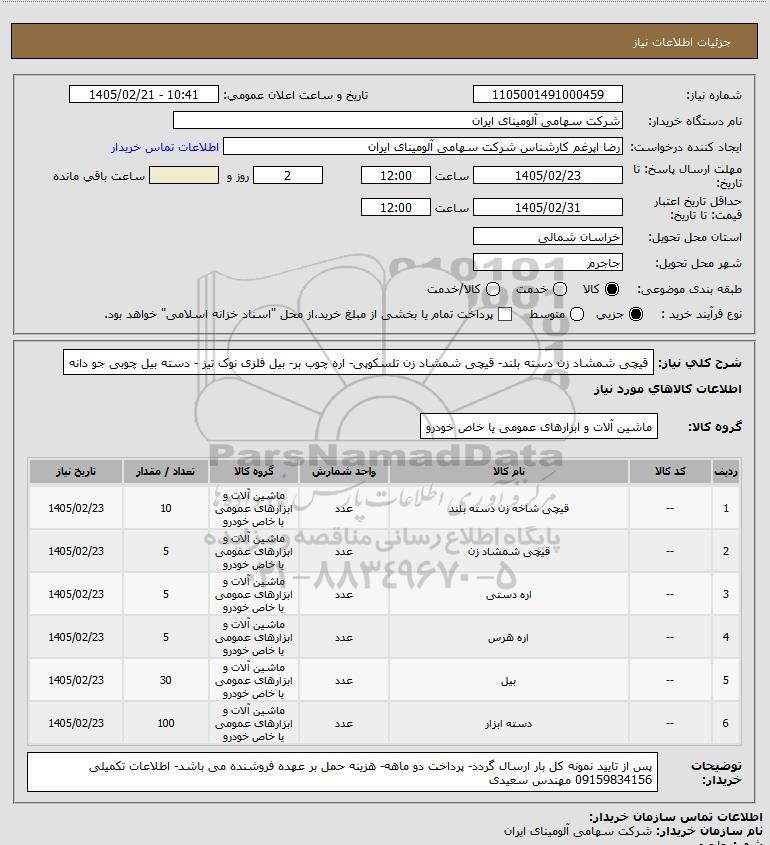Select the خدمت radio button

pyautogui.click(x=560, y=289)
